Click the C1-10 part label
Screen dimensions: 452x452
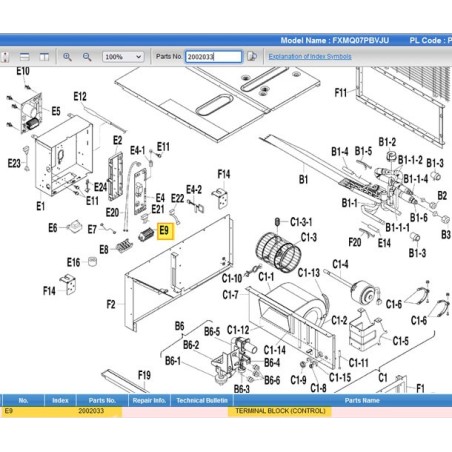click(232, 278)
